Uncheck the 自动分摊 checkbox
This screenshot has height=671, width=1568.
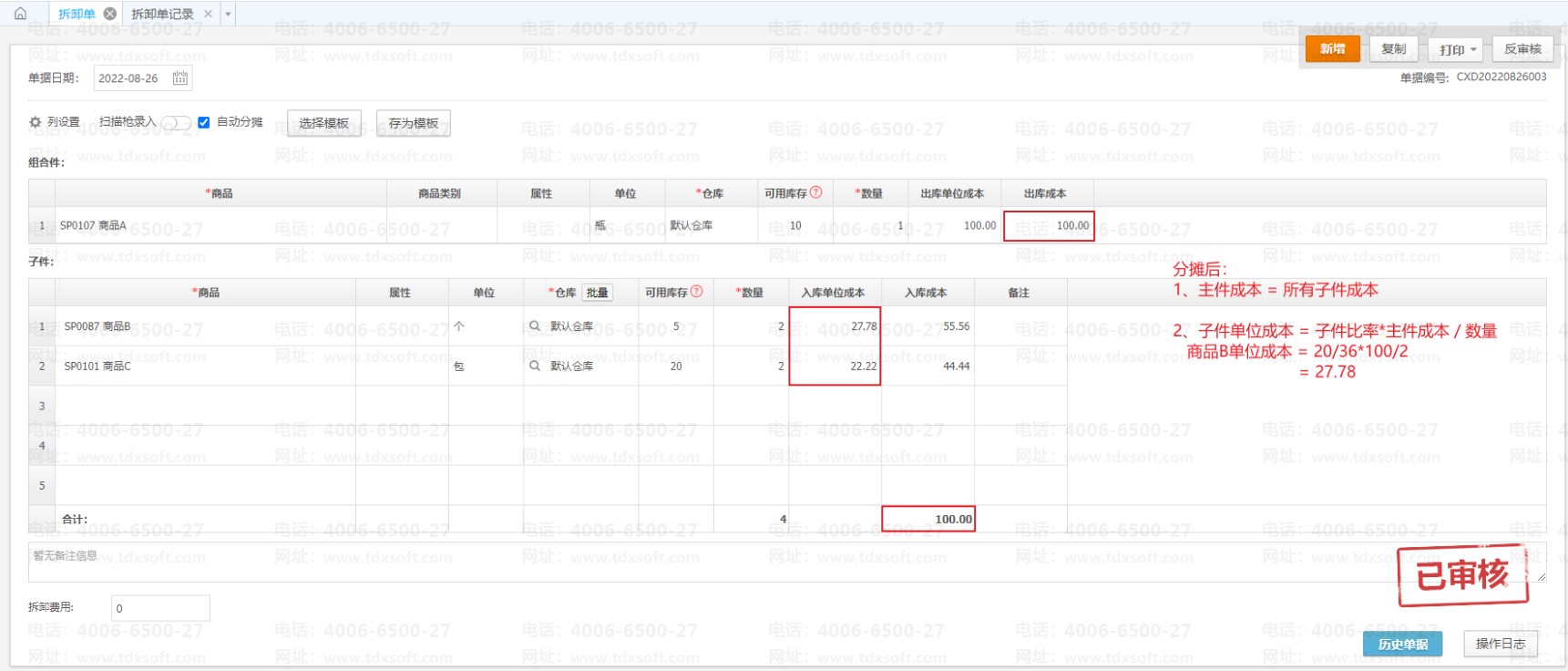[204, 122]
